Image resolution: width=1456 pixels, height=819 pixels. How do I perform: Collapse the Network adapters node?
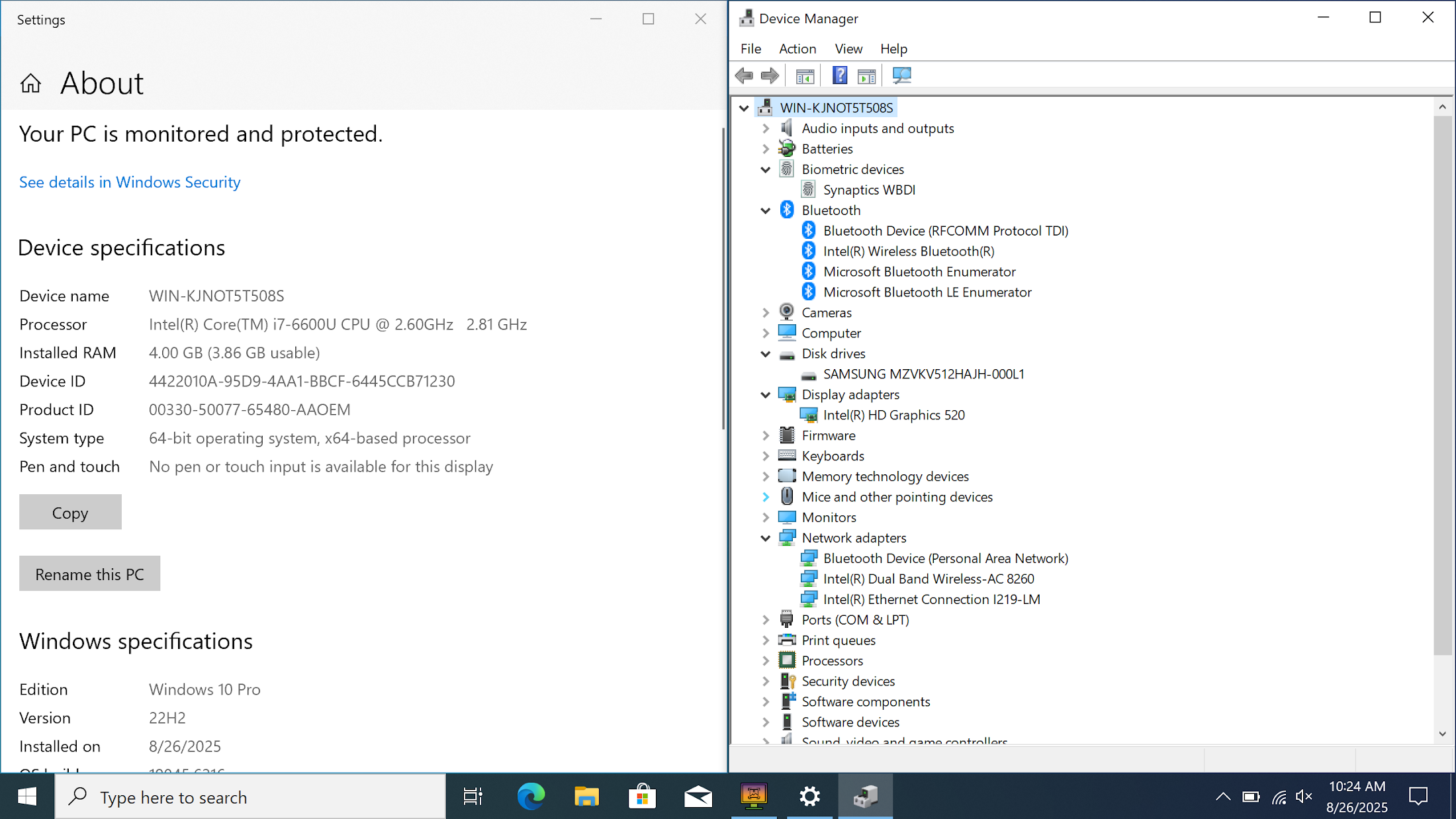pyautogui.click(x=766, y=538)
